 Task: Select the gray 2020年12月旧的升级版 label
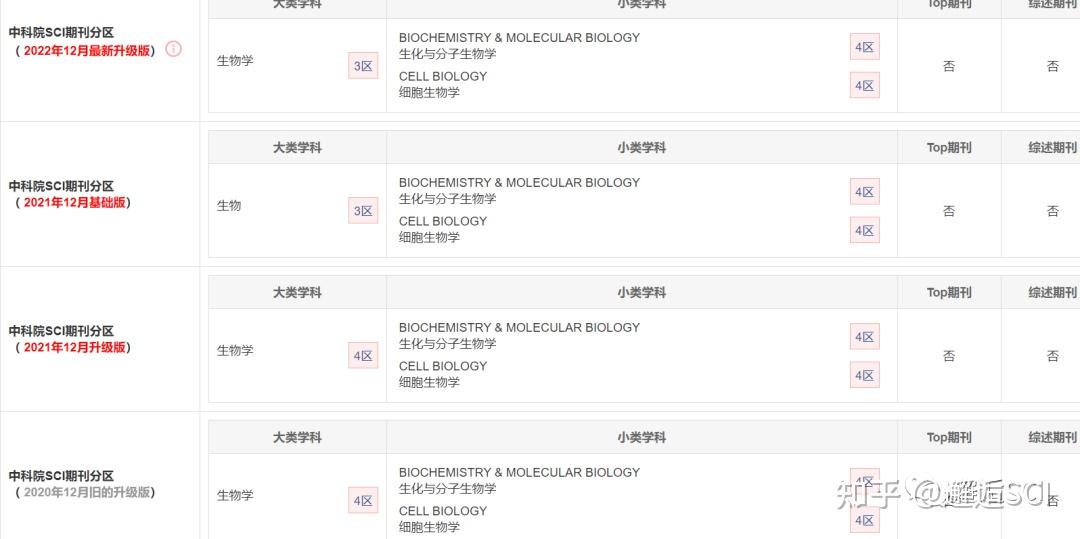click(87, 492)
